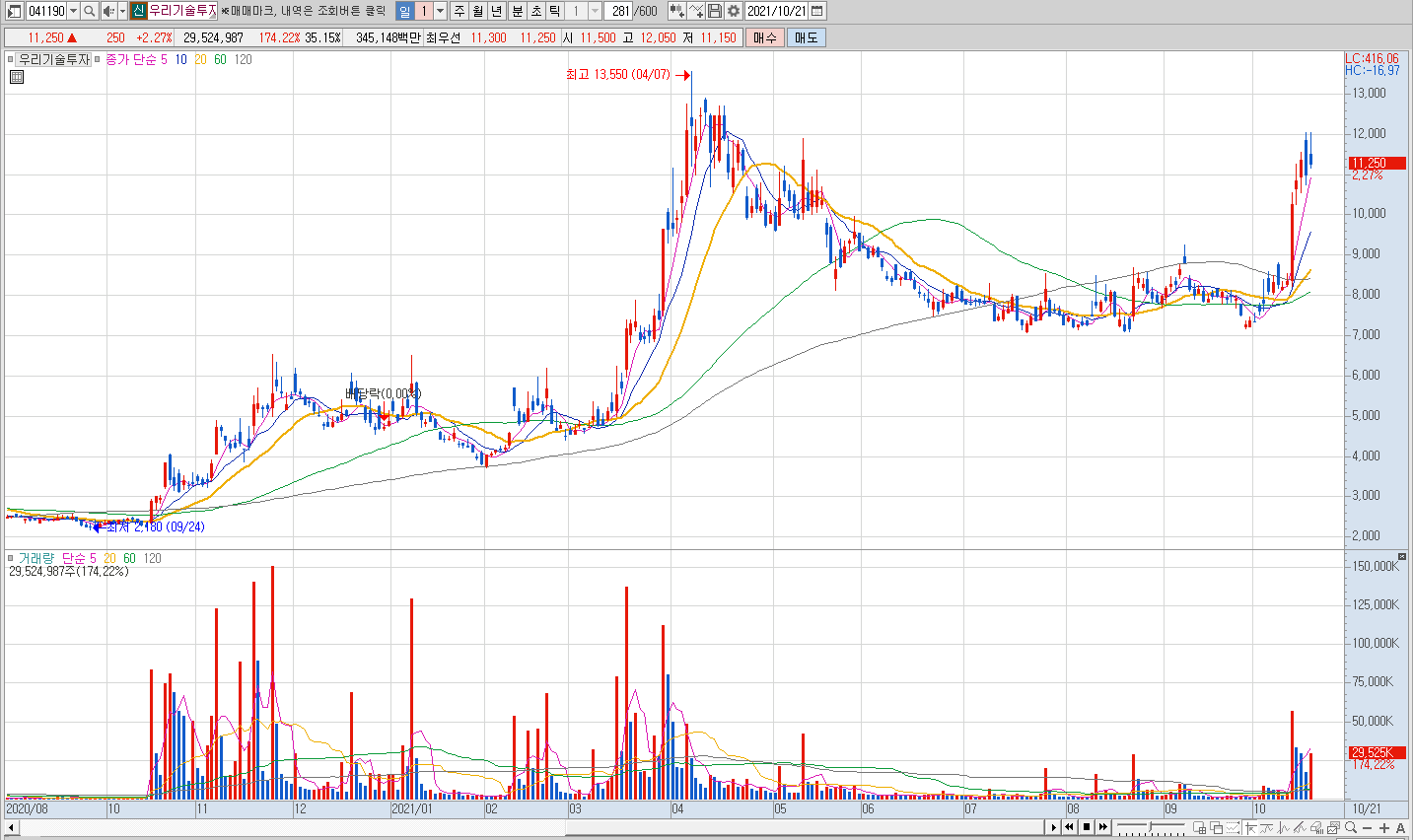Select the daily 일 period toggle
The height and width of the screenshot is (840, 1413).
coord(404,11)
